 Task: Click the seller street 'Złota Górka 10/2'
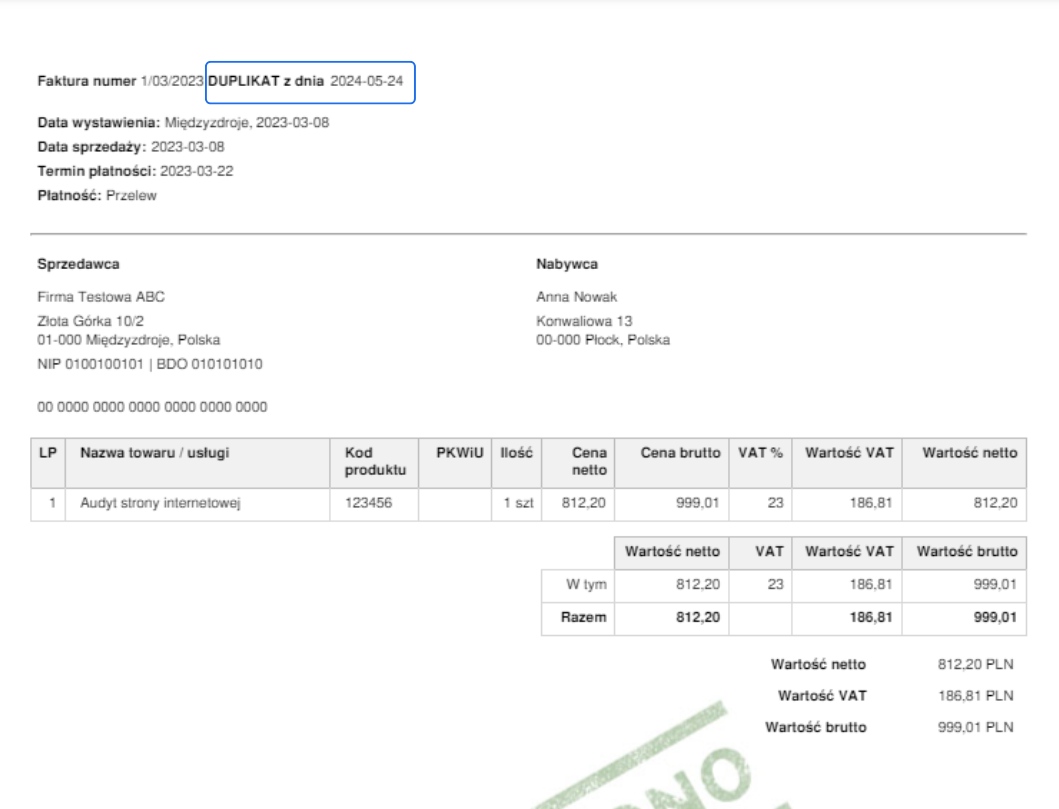tap(91, 321)
